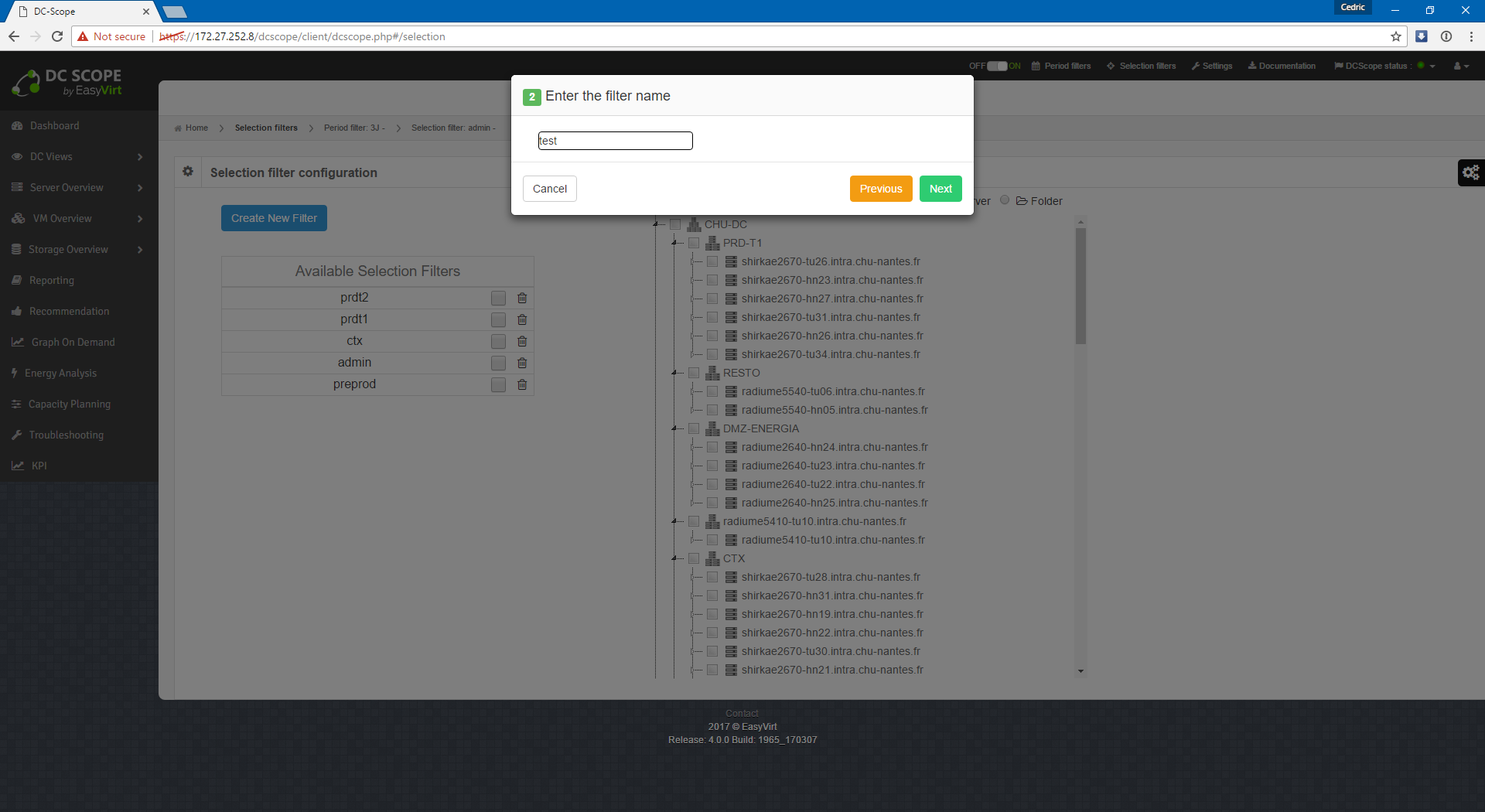Screen dimensions: 1485x812
Task: Reload the page in the browser
Action: coord(57,36)
